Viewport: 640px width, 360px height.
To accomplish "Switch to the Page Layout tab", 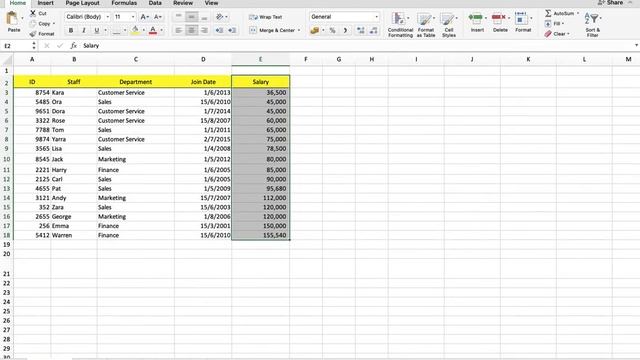I will coord(82,3).
